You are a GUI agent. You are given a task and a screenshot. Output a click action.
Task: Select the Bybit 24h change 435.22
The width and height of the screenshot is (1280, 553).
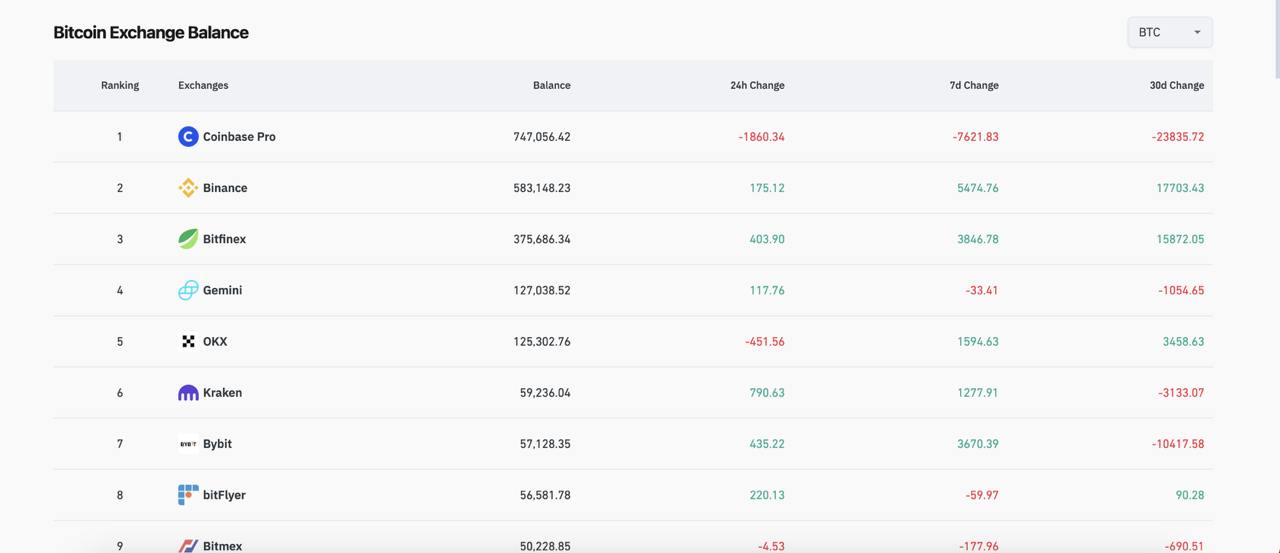pos(767,443)
